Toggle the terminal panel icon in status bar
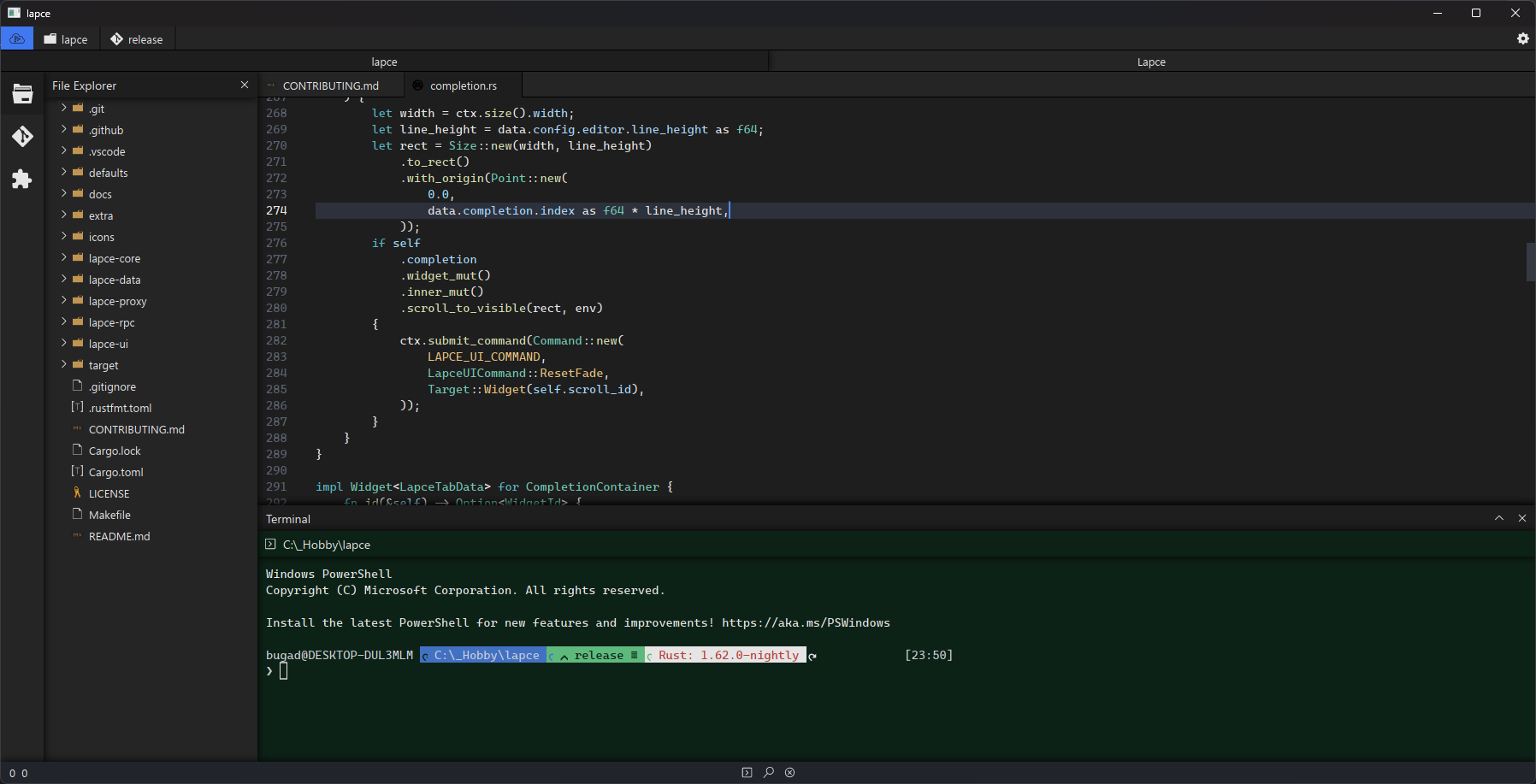This screenshot has height=784, width=1536. (x=747, y=772)
